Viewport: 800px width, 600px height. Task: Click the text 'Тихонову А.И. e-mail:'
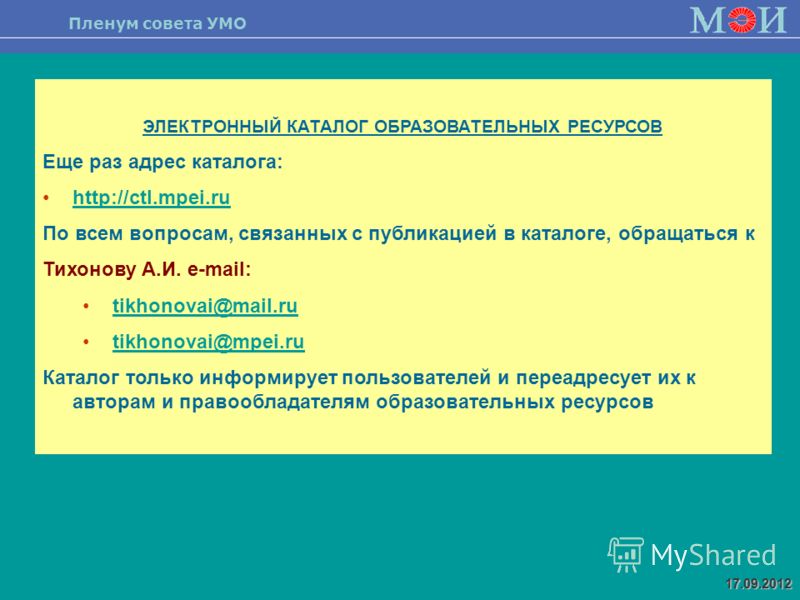pyautogui.click(x=147, y=269)
